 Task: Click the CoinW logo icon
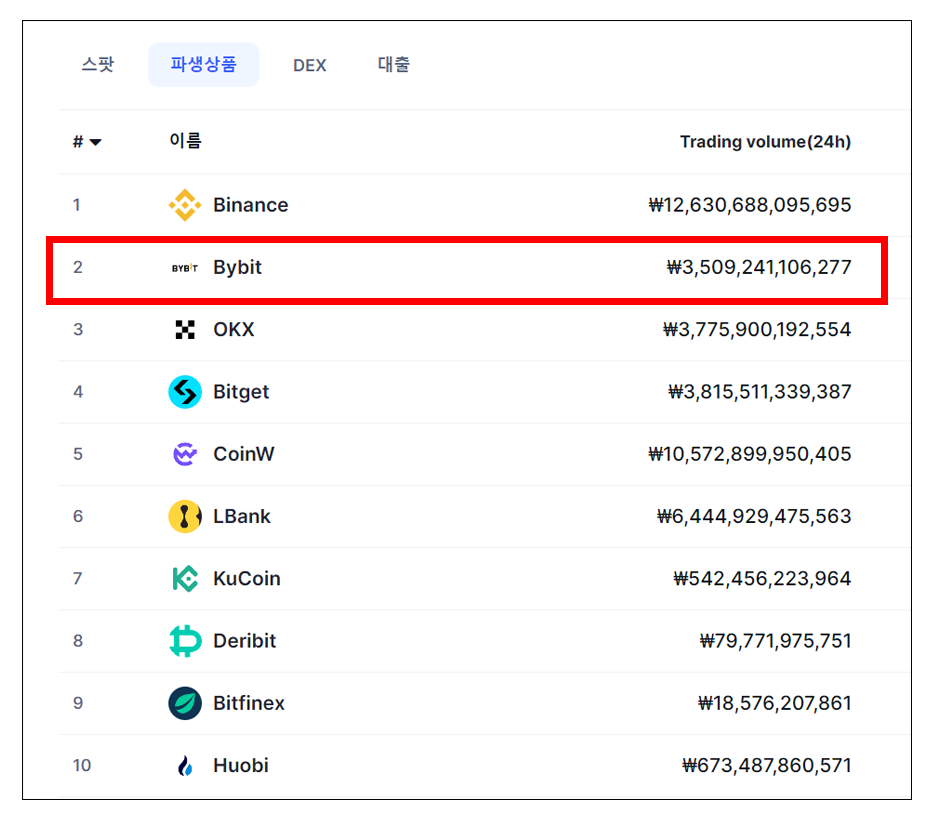tap(185, 454)
